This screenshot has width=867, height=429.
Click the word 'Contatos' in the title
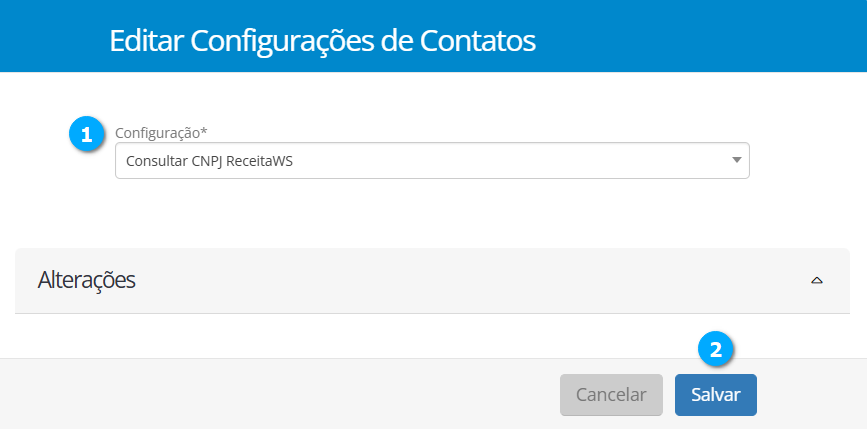[x=478, y=41]
